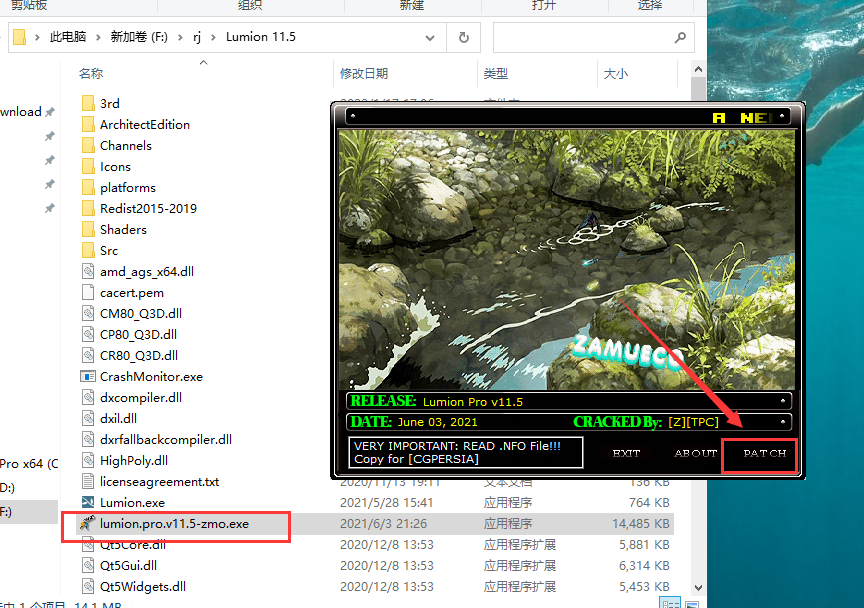Sort by the 名称 column header

point(91,73)
